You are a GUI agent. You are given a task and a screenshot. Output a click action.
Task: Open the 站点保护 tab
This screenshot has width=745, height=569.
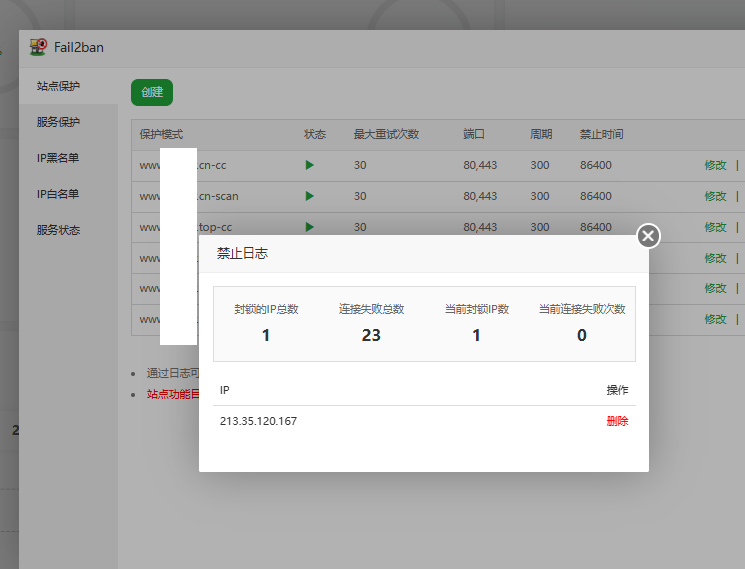(68, 86)
